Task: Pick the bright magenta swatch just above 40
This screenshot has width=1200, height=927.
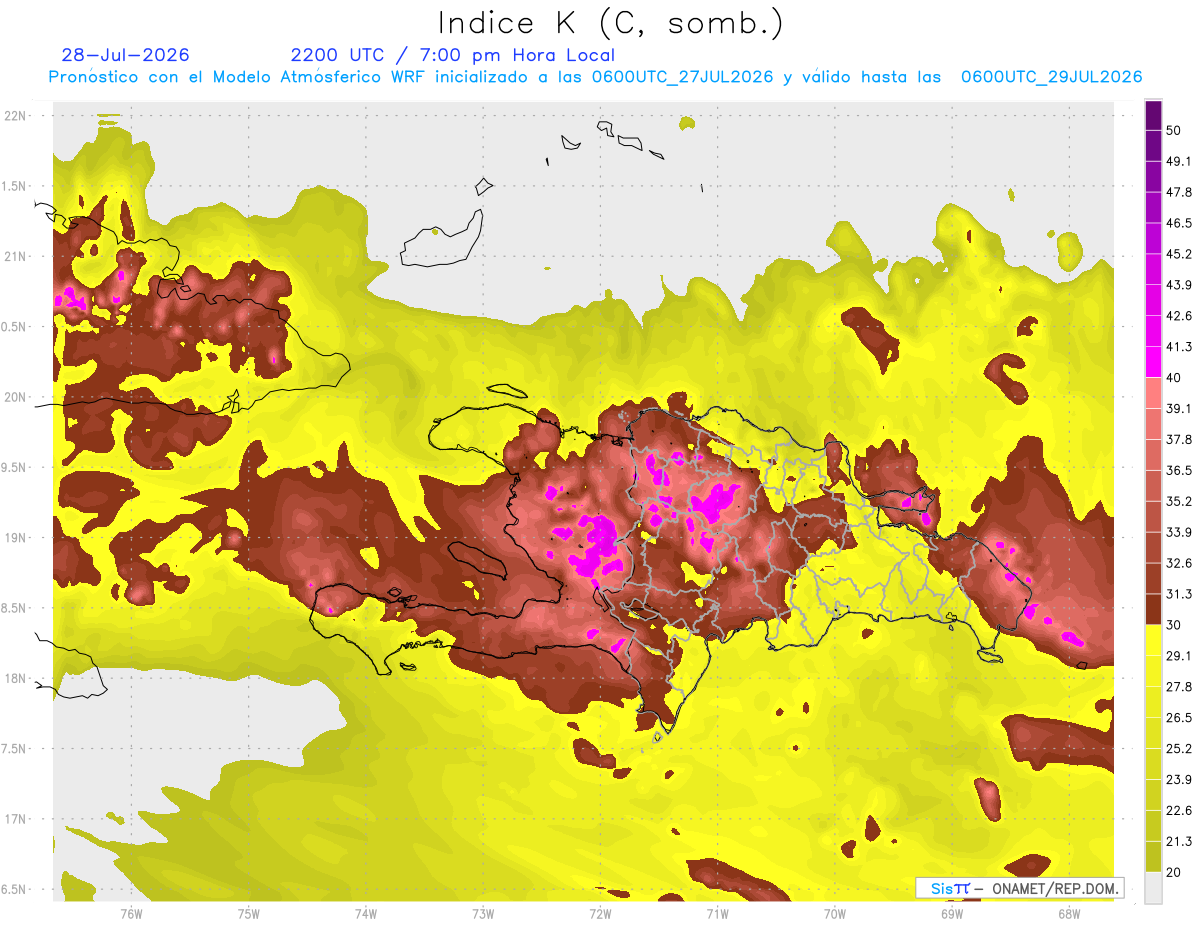Action: (x=1153, y=362)
